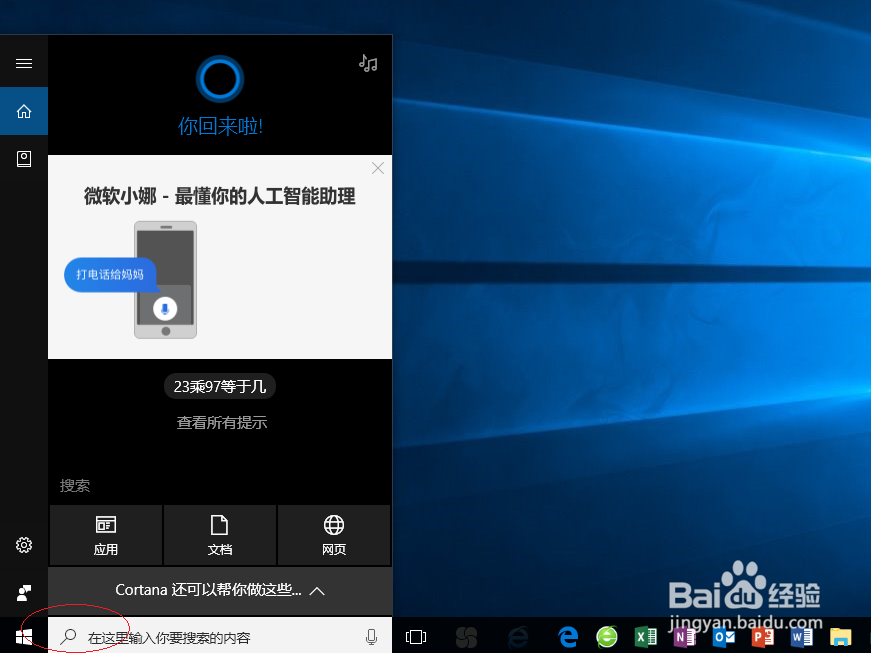This screenshot has height=653, width=871.
Task: Collapse the 'Cortana 还可以帮你做这些' section
Action: (x=317, y=591)
